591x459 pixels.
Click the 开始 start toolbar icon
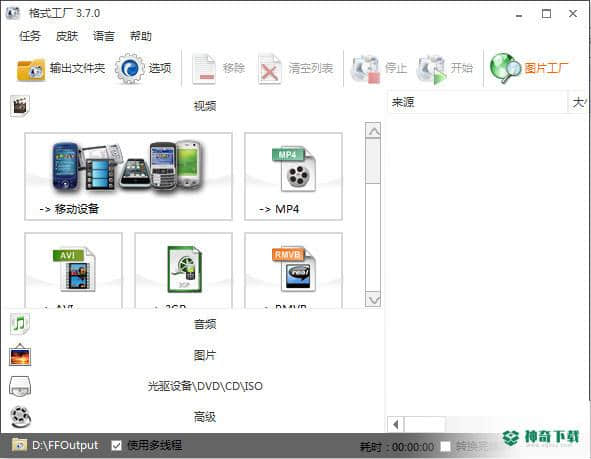[432, 69]
